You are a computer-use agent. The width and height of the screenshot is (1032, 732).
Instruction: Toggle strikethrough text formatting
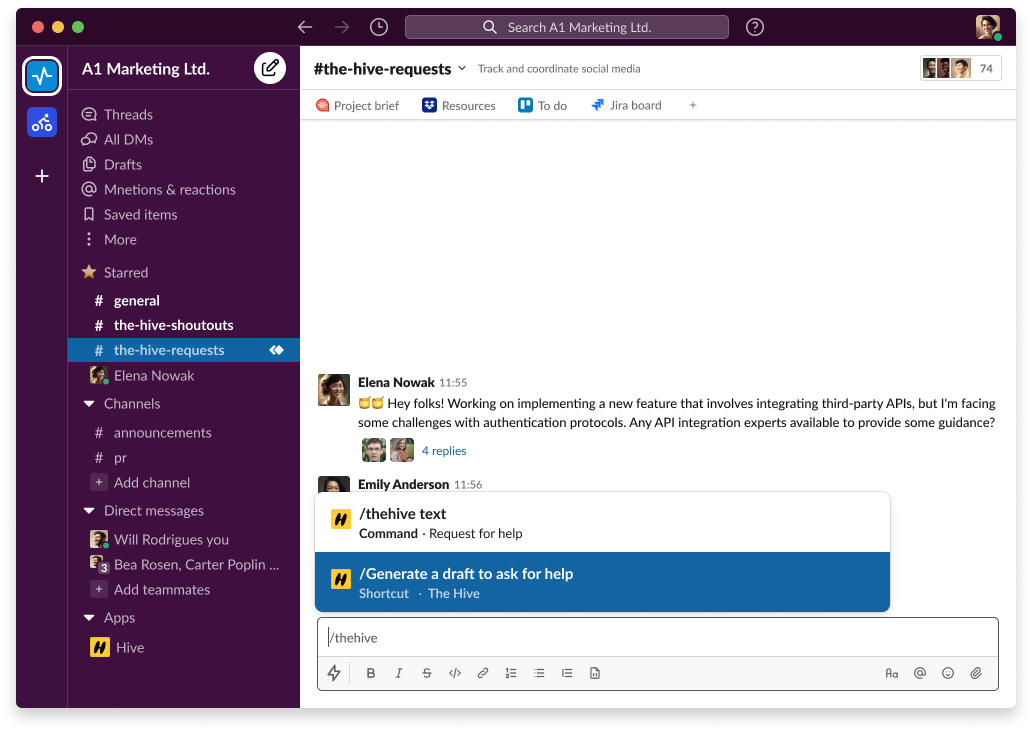(427, 673)
